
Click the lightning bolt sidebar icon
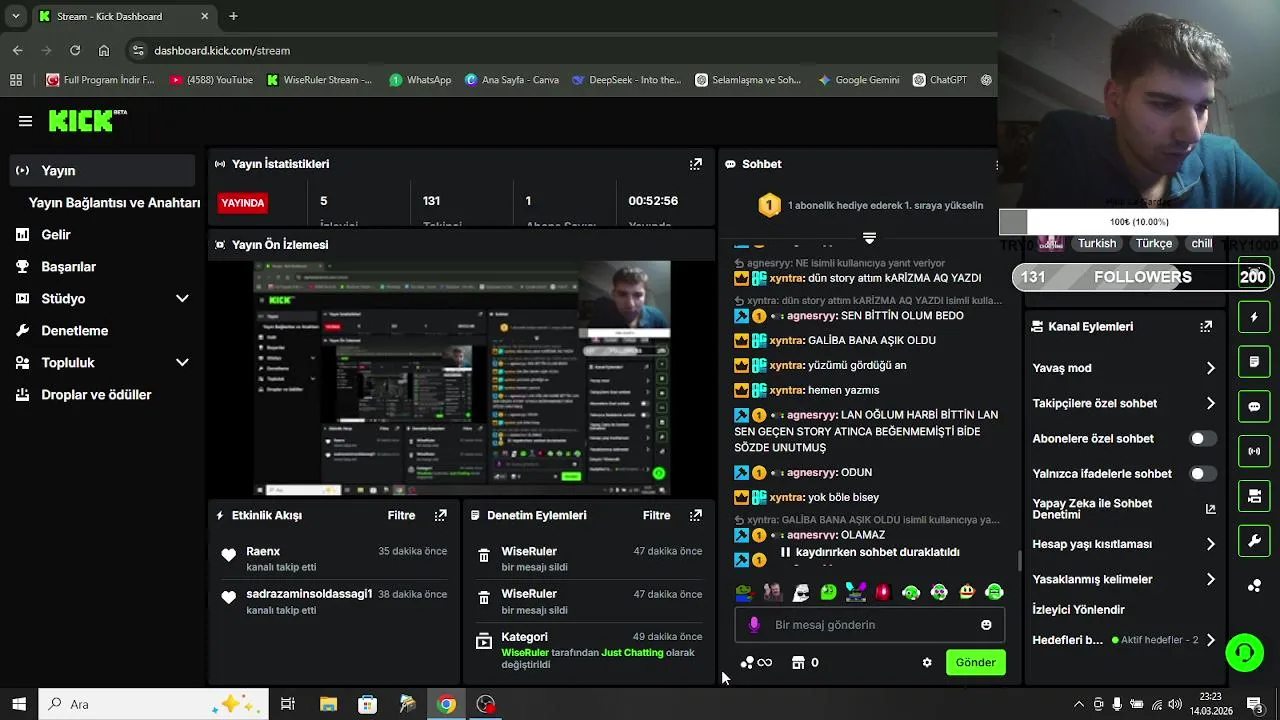pyautogui.click(x=1254, y=317)
